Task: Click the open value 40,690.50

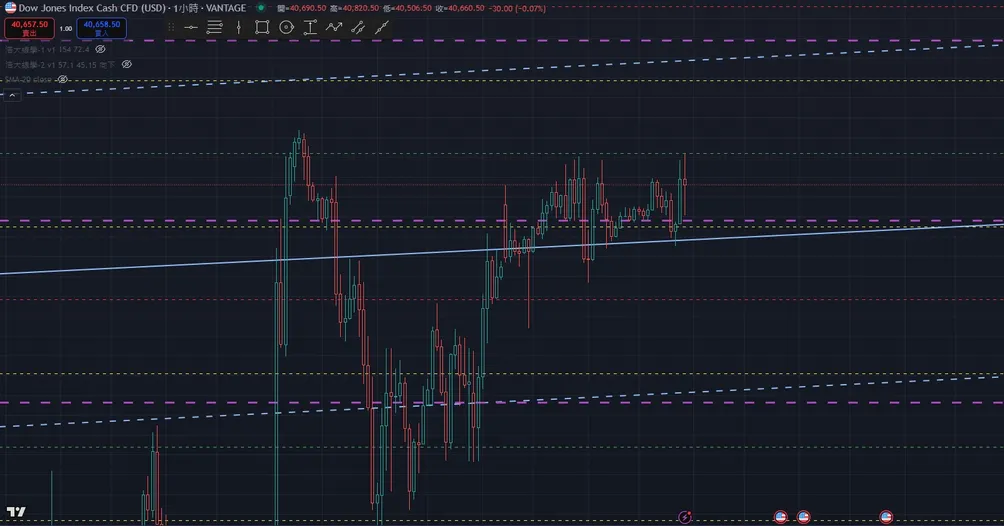Action: point(306,8)
